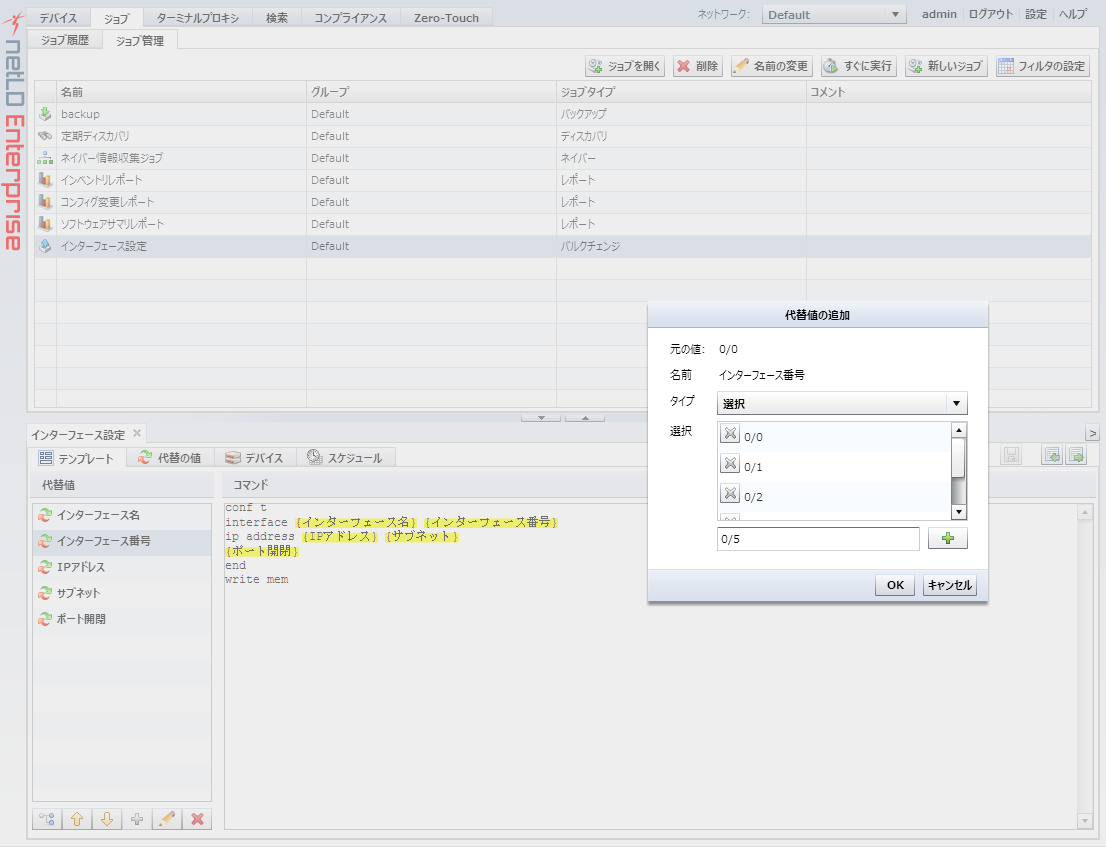Move replacement value up with up arrow
Image resolution: width=1106 pixels, height=847 pixels.
pos(77,819)
